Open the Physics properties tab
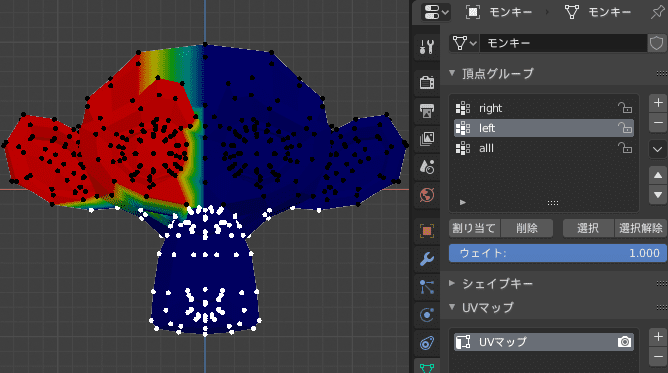This screenshot has width=668, height=373. [x=426, y=315]
